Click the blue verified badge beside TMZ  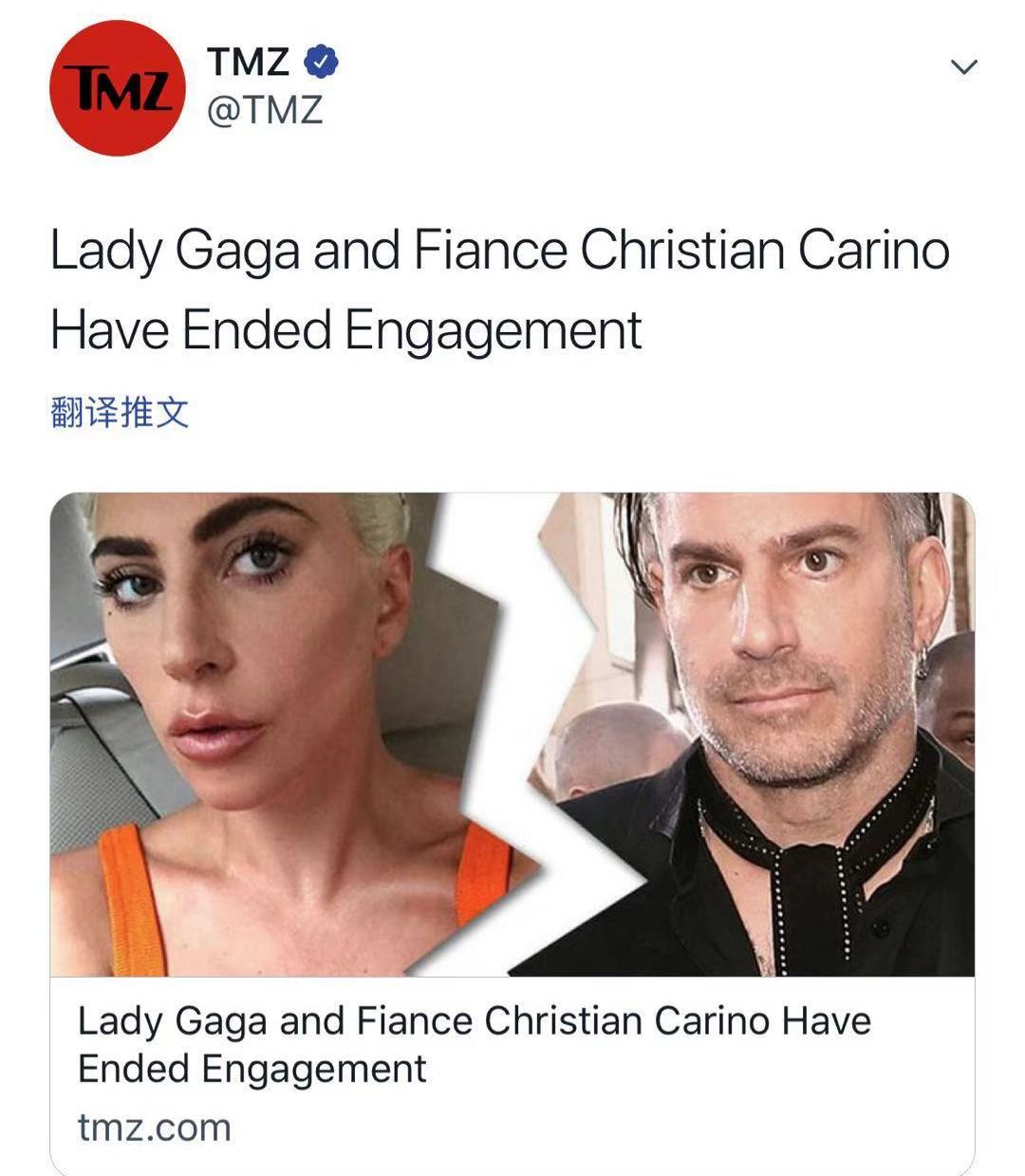pos(321,62)
